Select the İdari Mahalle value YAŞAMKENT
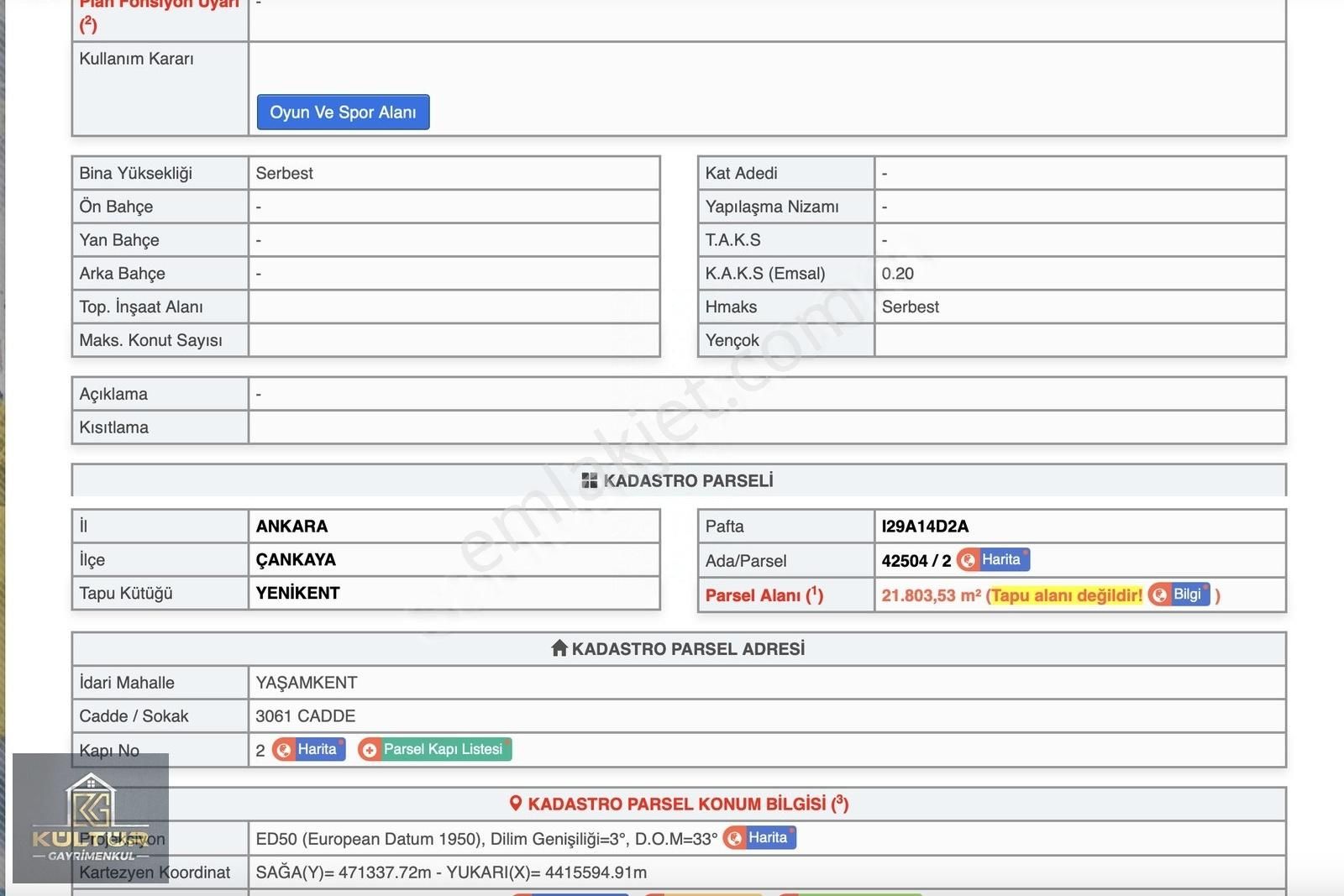Image resolution: width=1344 pixels, height=896 pixels. (307, 683)
